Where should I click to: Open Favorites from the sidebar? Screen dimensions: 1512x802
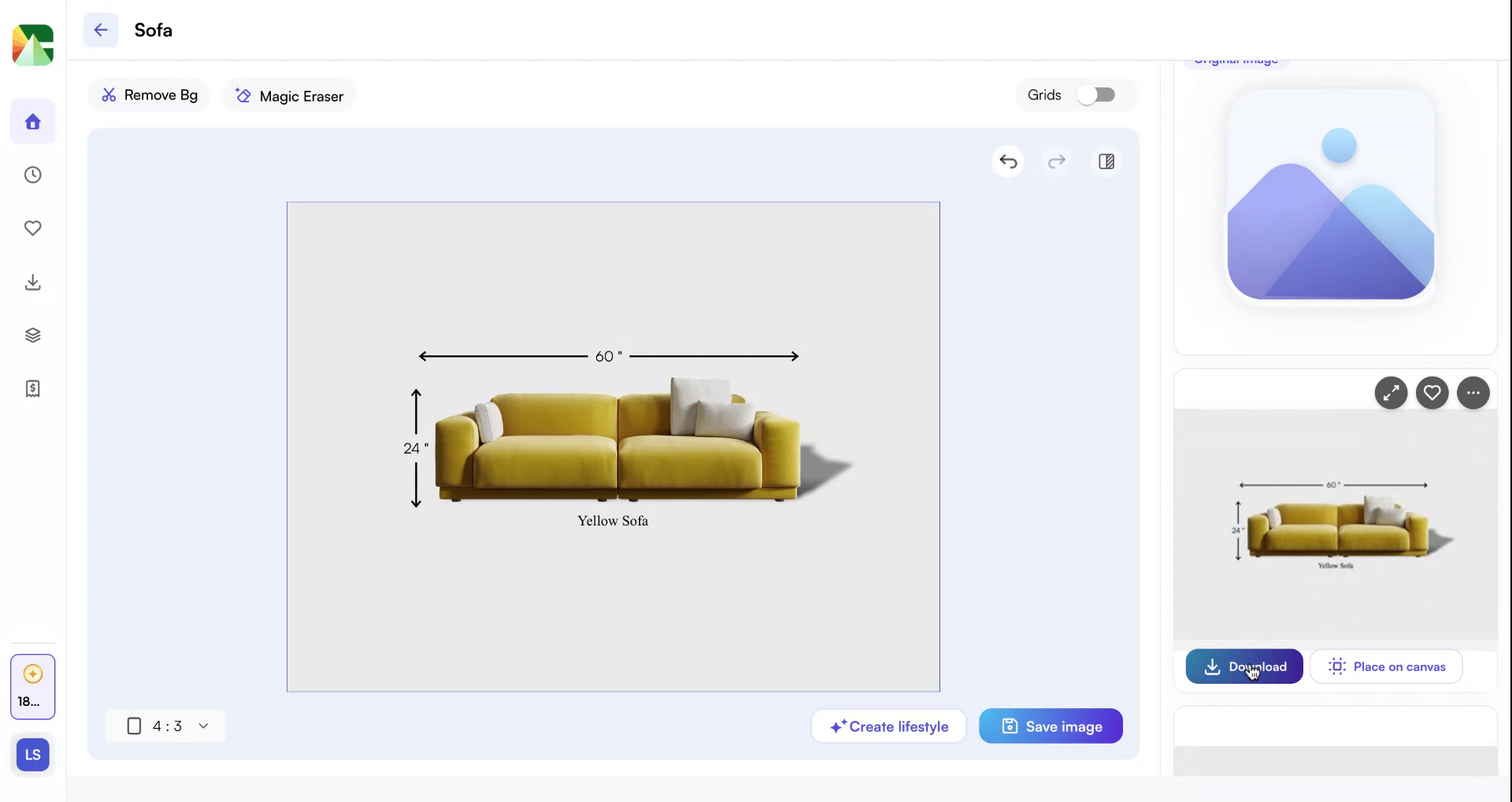[32, 228]
